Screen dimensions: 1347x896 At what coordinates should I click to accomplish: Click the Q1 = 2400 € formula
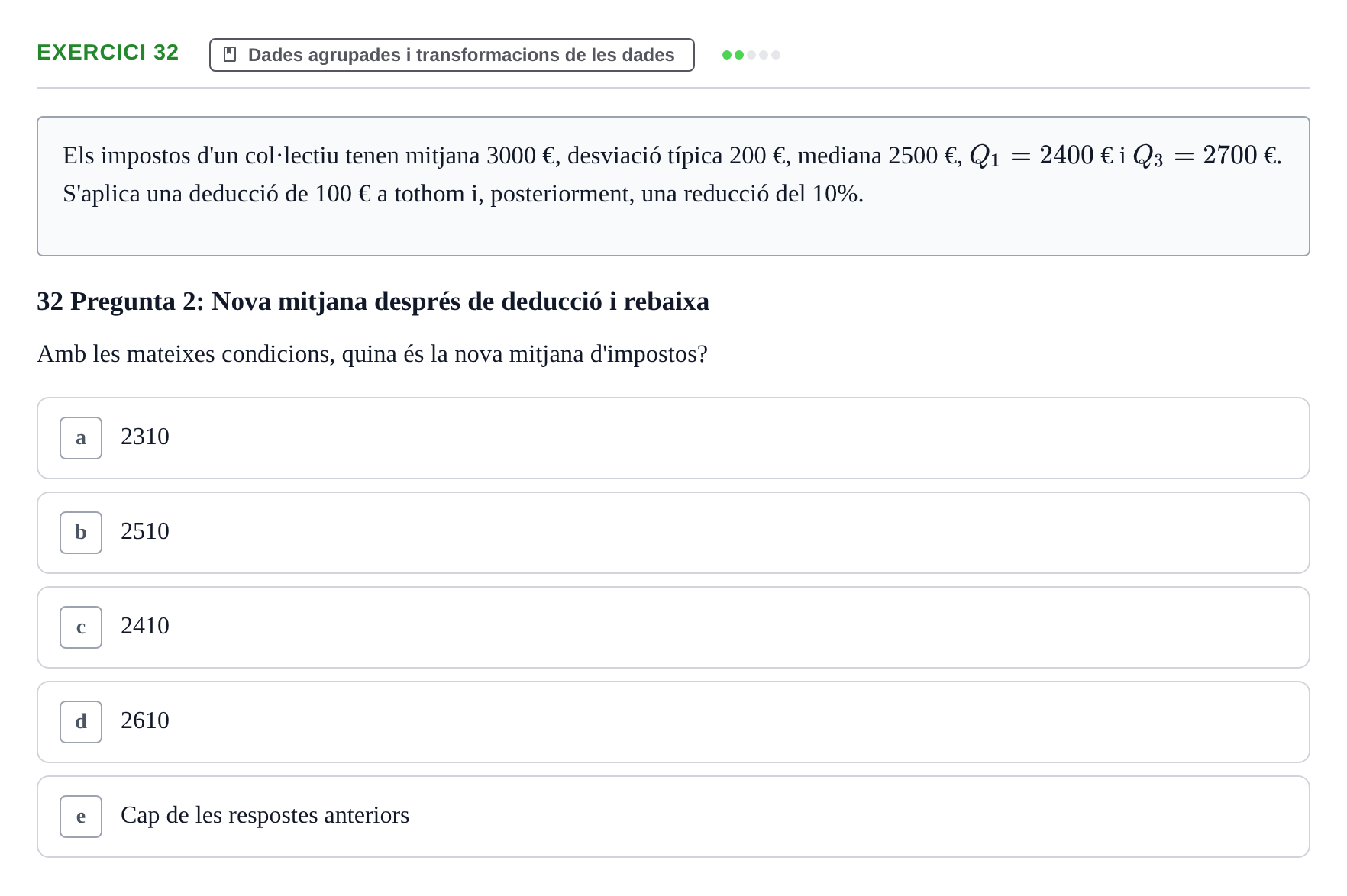click(1042, 156)
